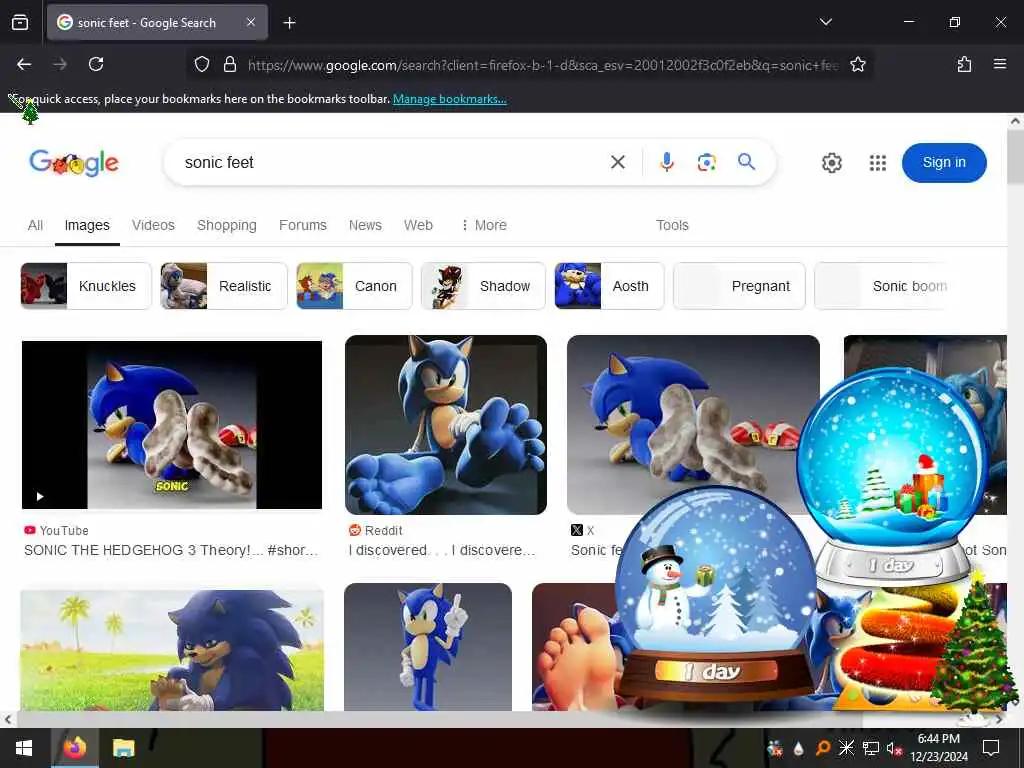Click the Sign in button

pyautogui.click(x=944, y=163)
